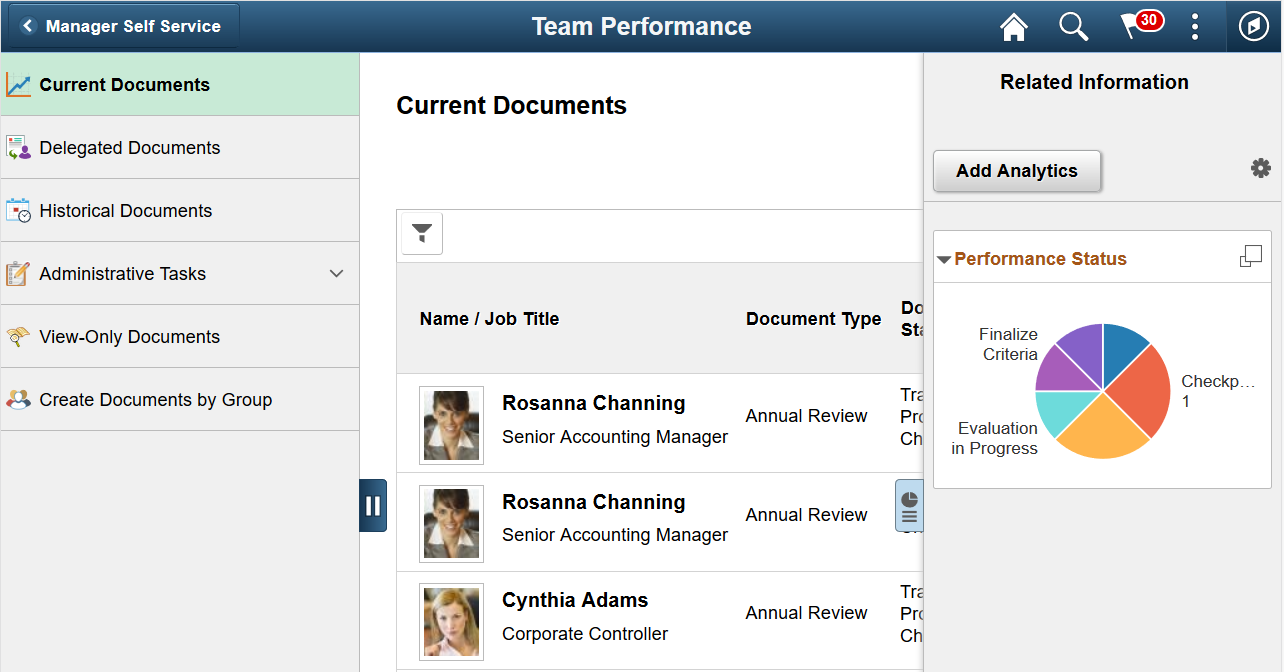The width and height of the screenshot is (1284, 672).
Task: Select View-Only Documents in the sidebar
Action: click(x=180, y=337)
